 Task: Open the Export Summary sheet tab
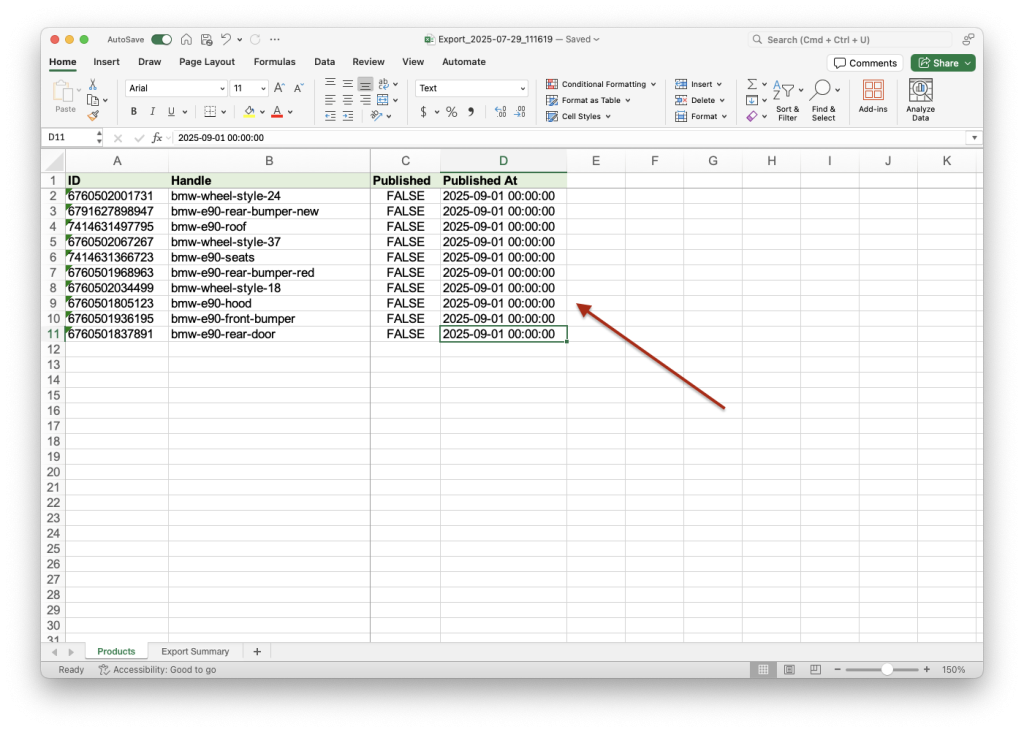(x=195, y=651)
